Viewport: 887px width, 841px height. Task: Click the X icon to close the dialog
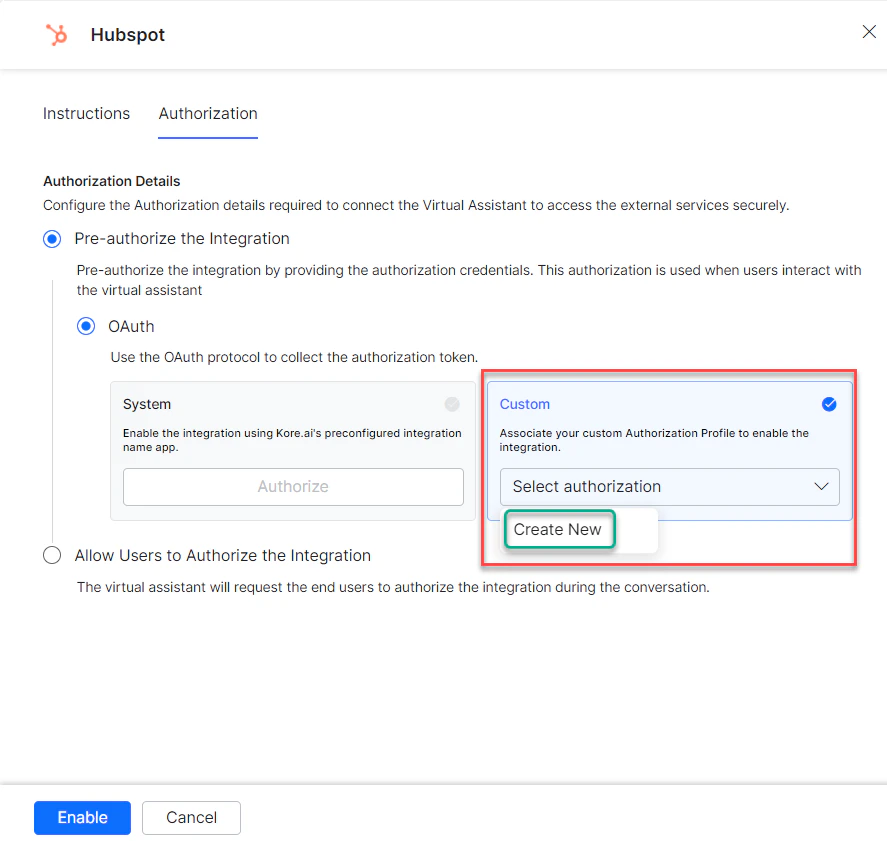[869, 31]
